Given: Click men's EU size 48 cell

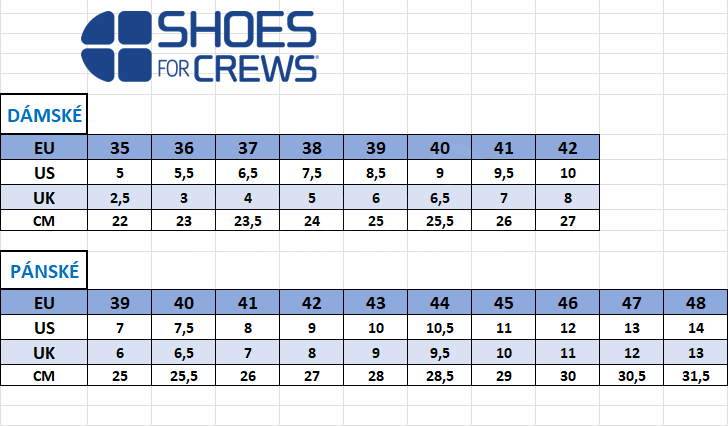Looking at the screenshot, I should (696, 303).
